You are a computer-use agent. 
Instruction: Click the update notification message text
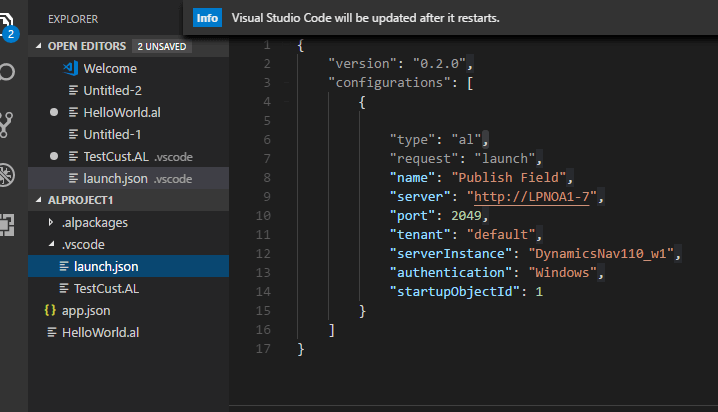(x=365, y=18)
